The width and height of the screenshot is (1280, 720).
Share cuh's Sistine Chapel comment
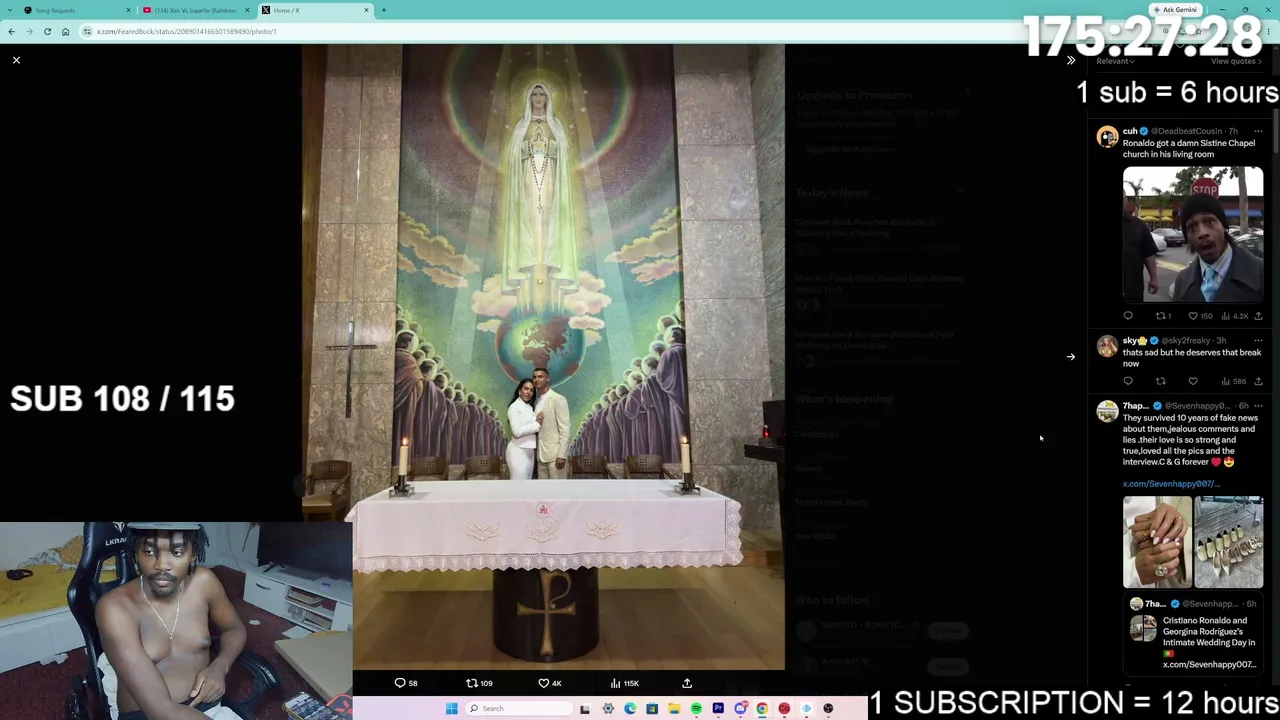coord(1258,316)
